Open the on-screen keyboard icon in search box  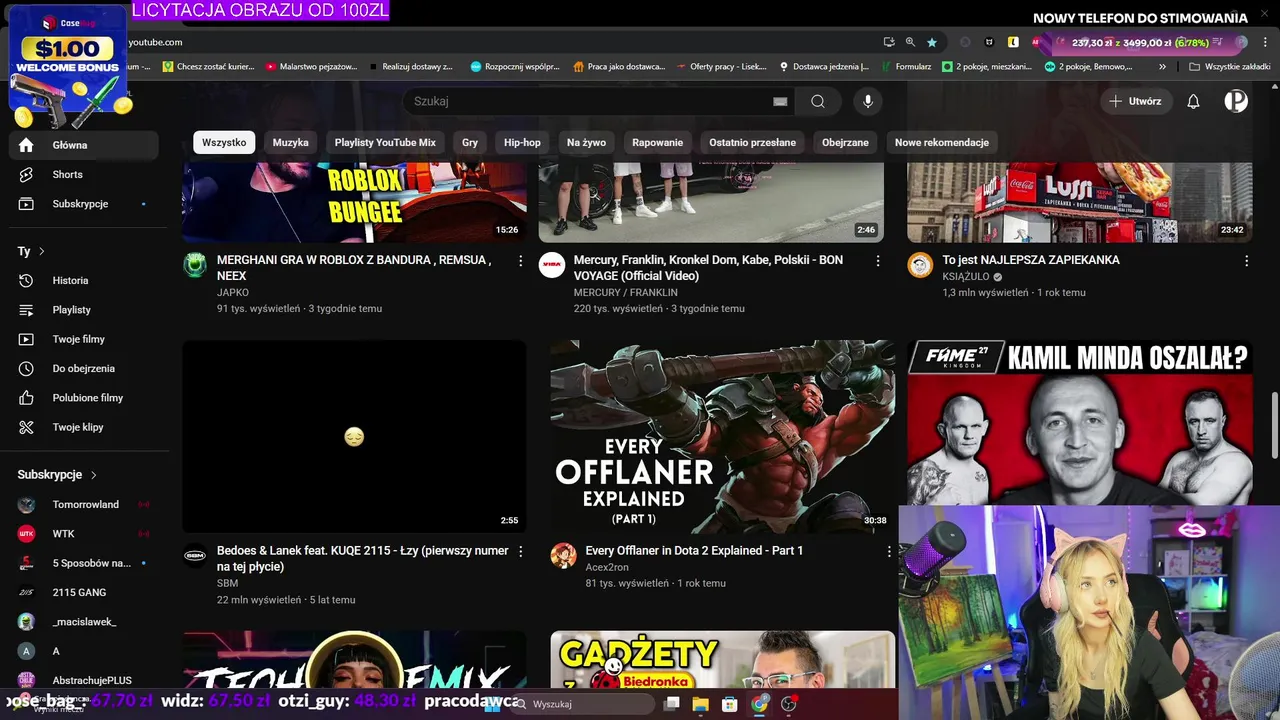[x=780, y=101]
